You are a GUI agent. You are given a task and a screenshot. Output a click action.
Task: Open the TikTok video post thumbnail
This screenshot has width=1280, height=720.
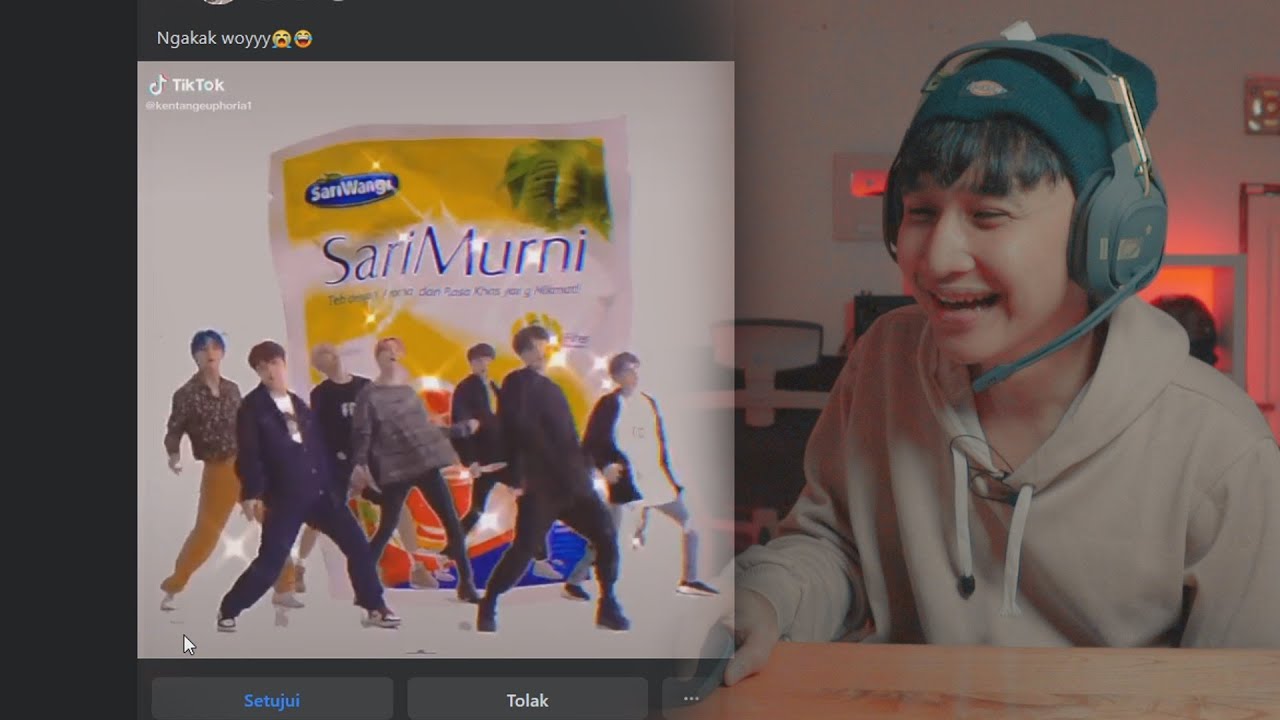coord(435,359)
